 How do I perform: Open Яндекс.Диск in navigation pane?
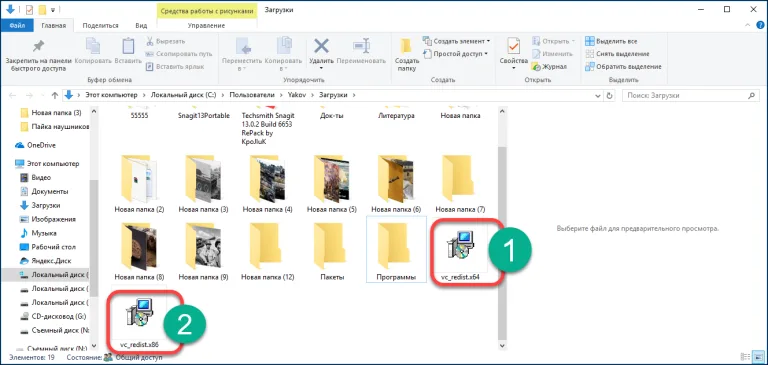pos(45,261)
